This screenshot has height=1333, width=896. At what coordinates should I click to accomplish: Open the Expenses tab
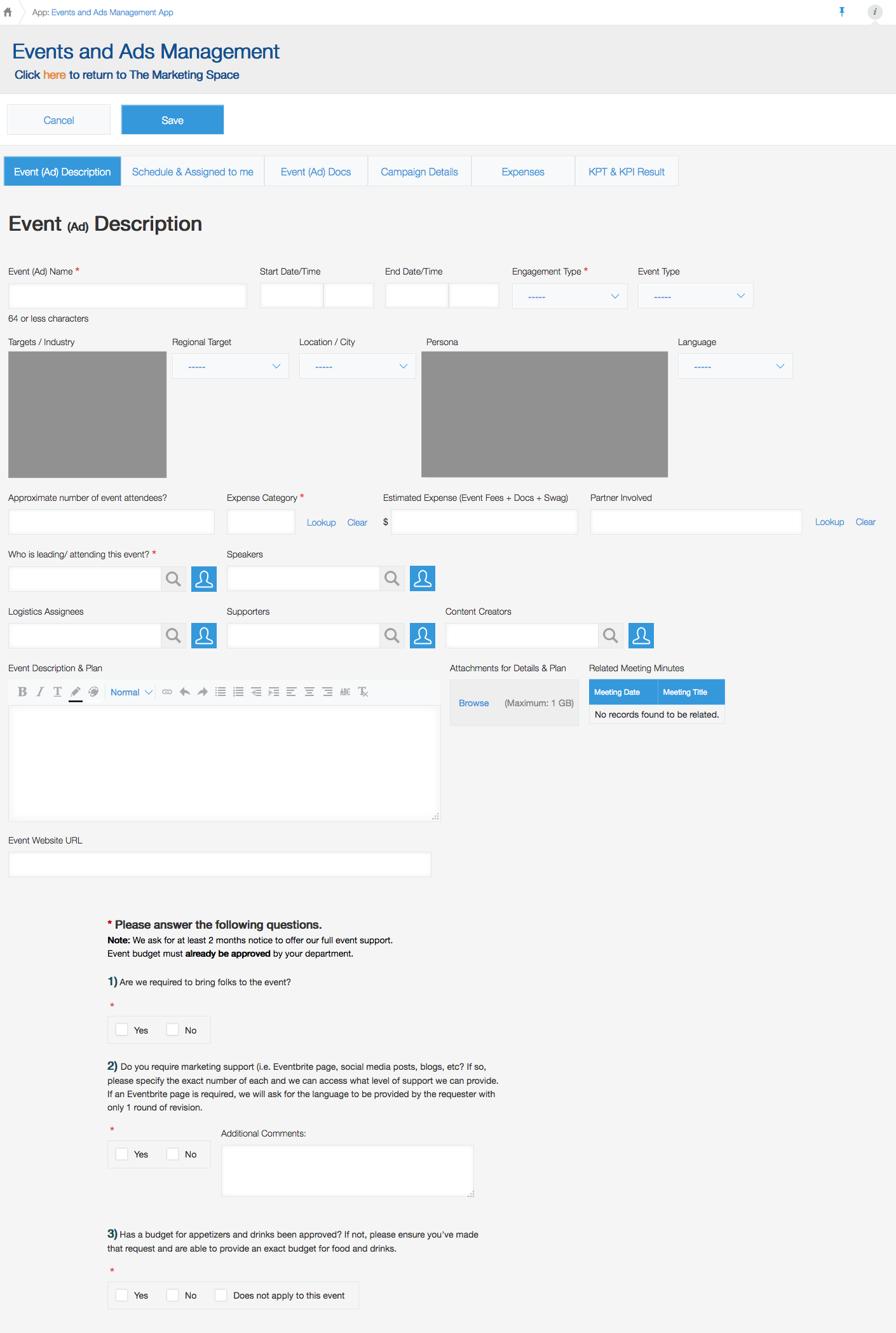click(x=523, y=172)
